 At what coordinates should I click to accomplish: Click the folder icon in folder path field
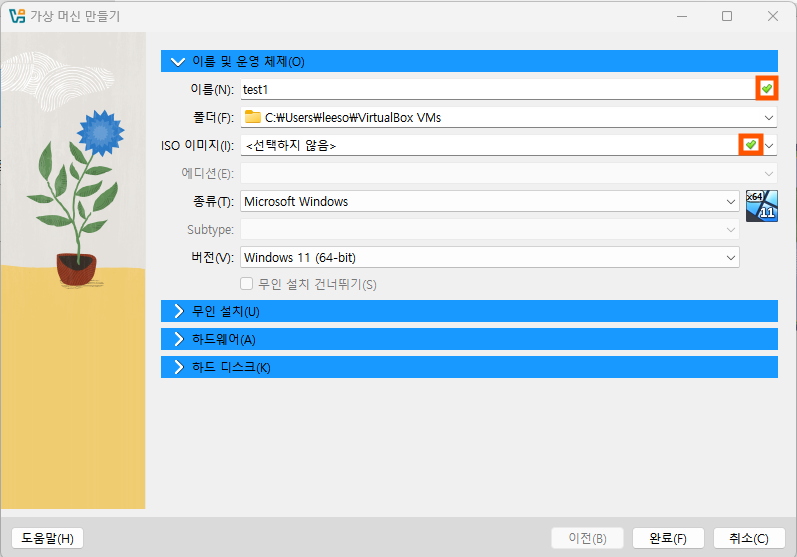pyautogui.click(x=253, y=117)
